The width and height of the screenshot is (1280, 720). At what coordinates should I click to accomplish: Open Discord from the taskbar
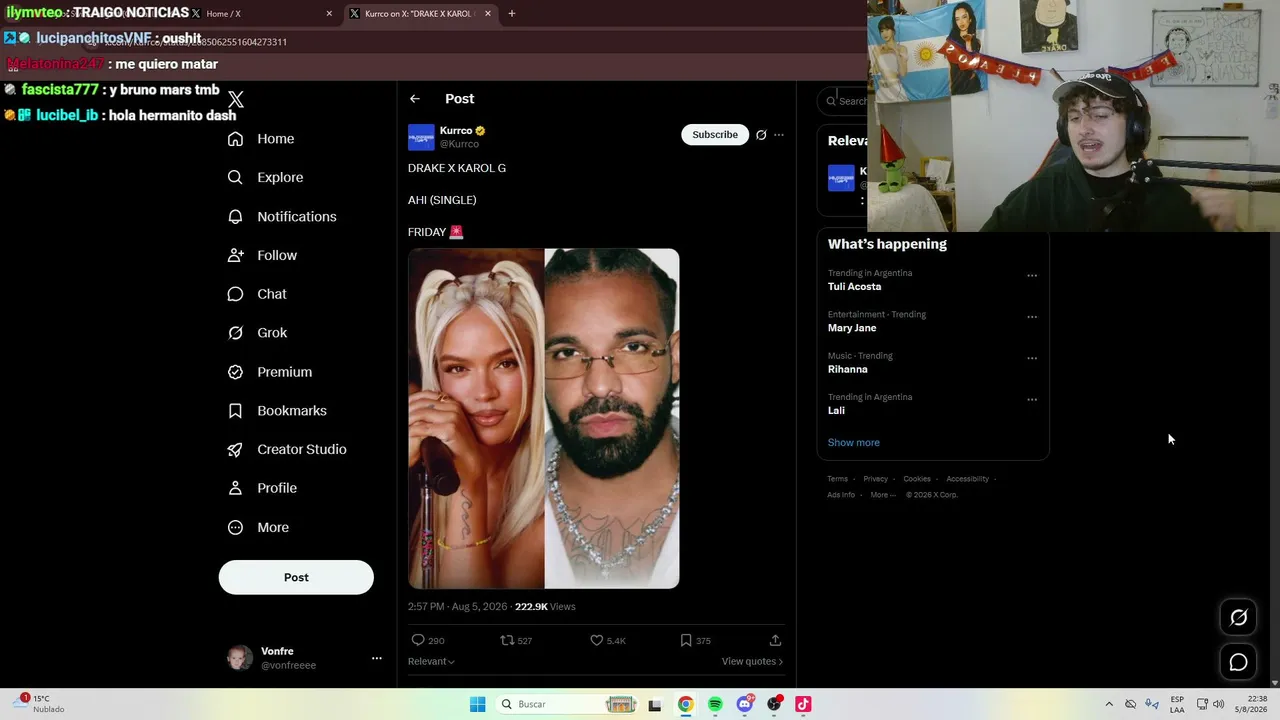coord(745,704)
